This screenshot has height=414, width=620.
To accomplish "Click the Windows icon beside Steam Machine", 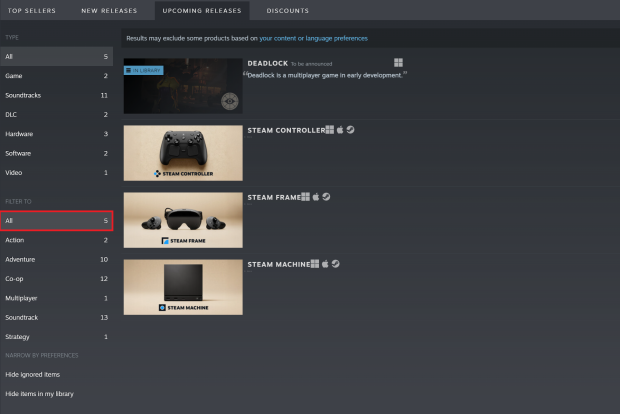I will pyautogui.click(x=314, y=264).
